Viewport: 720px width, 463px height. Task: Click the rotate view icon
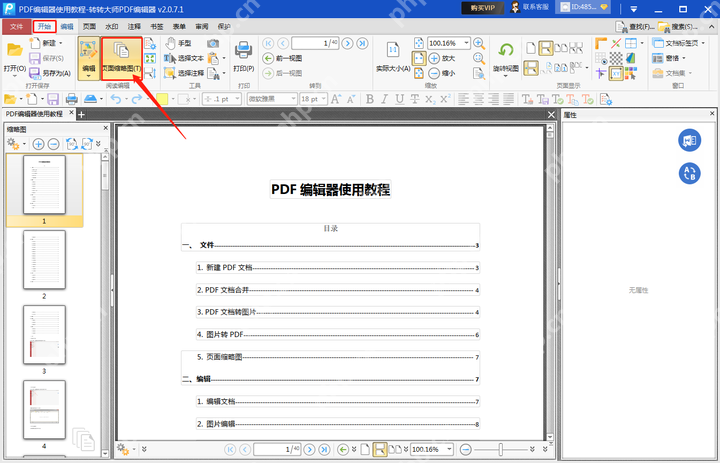pos(506,50)
